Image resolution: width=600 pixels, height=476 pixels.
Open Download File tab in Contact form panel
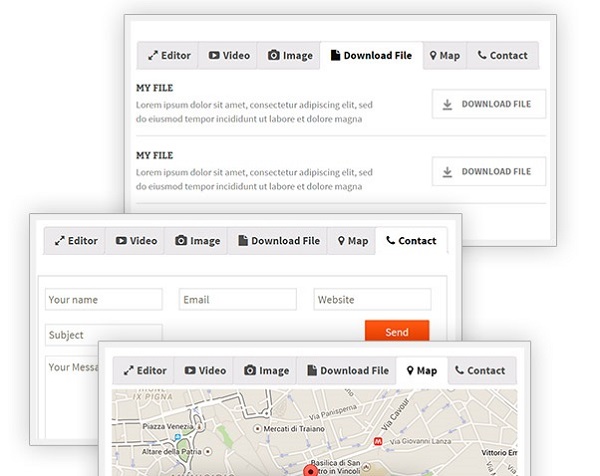278,241
